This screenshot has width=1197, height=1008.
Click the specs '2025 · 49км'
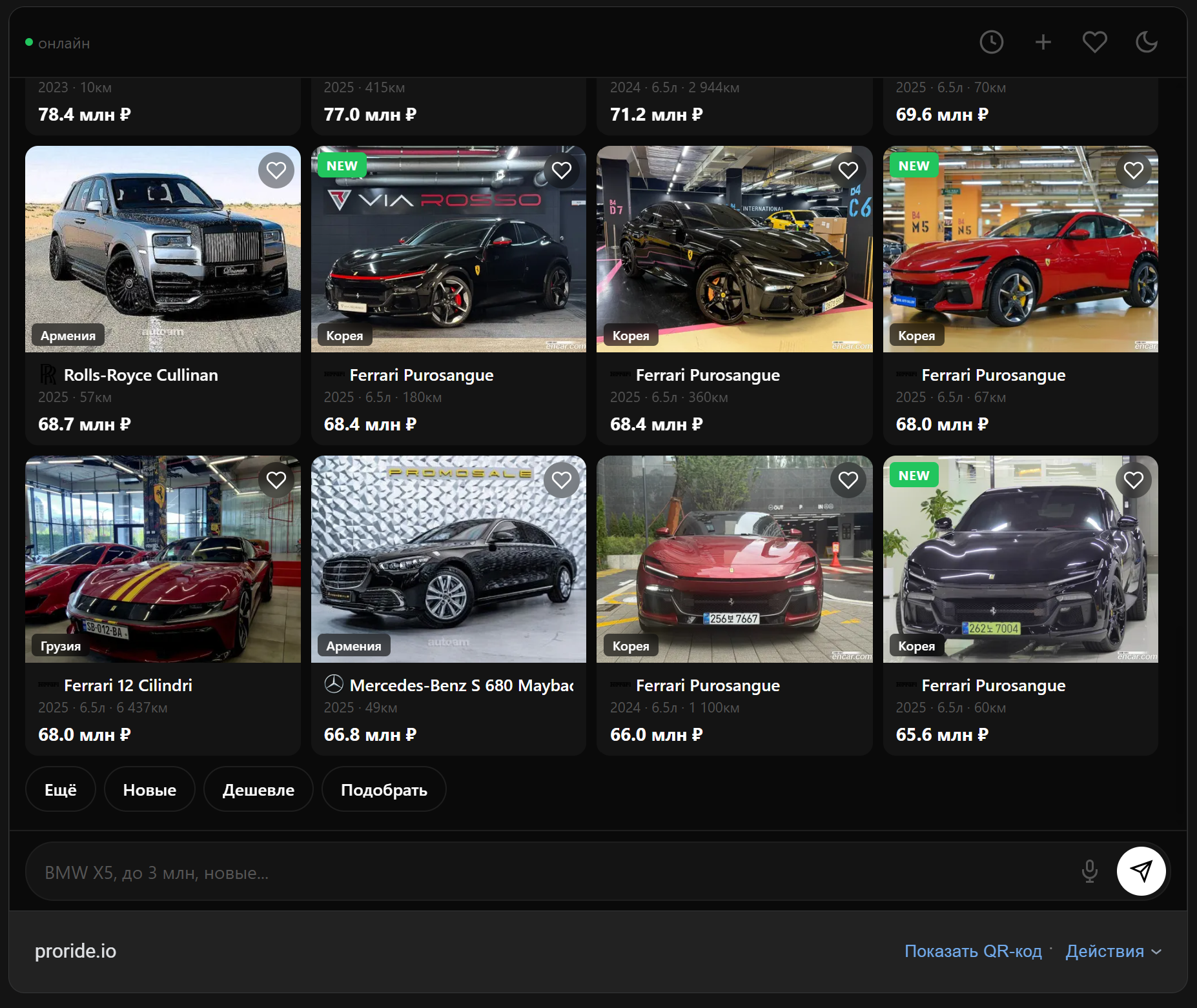pos(360,707)
